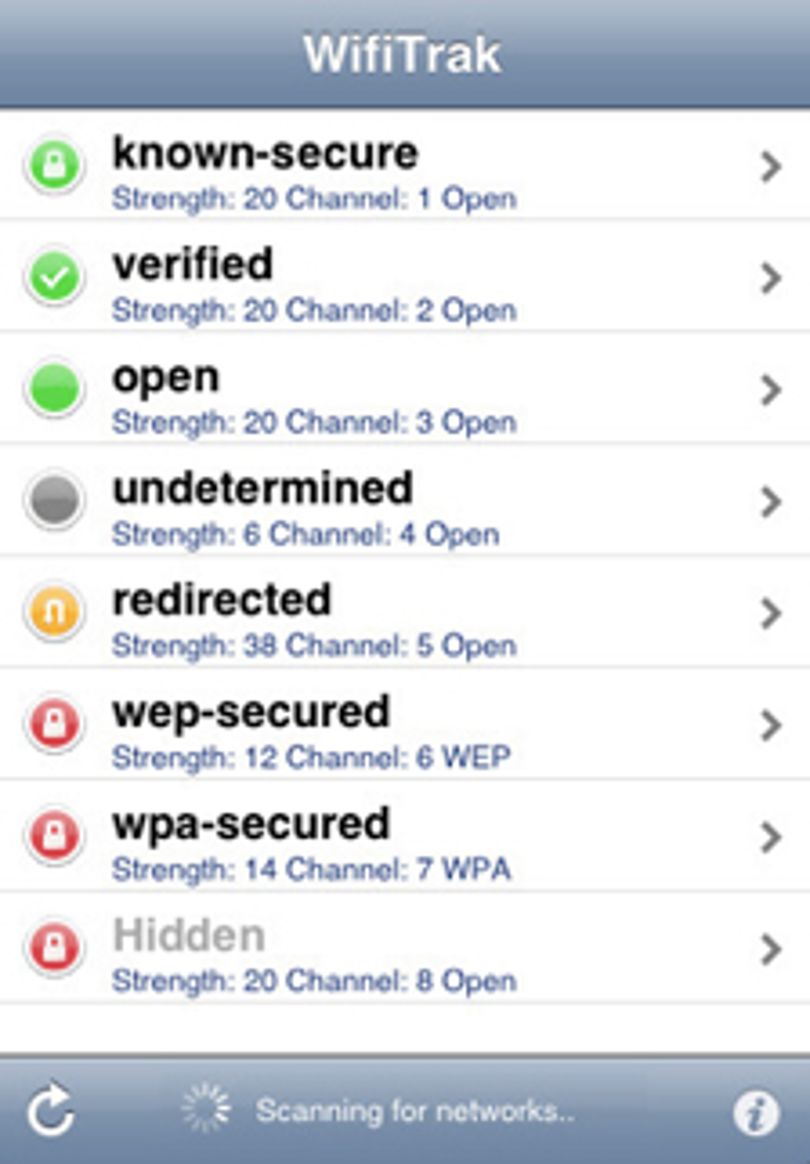Tap the refresh arrow in the bottom bar

point(50,1111)
